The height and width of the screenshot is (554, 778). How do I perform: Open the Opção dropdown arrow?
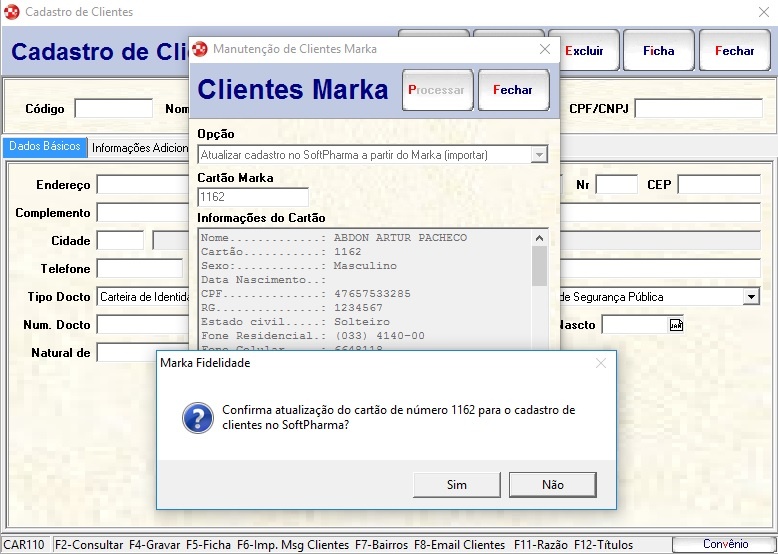pyautogui.click(x=539, y=155)
